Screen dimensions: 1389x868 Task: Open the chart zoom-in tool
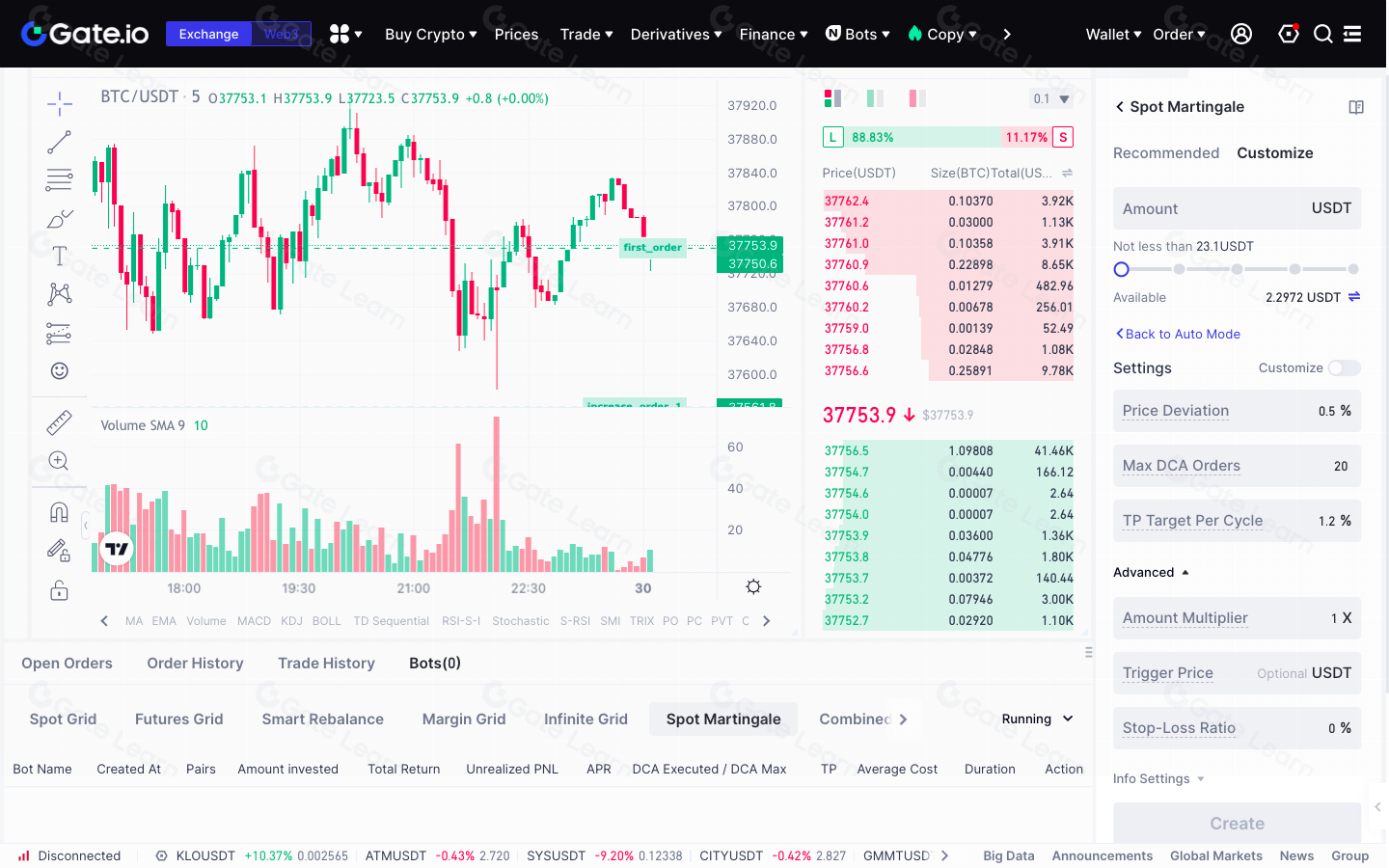(59, 460)
